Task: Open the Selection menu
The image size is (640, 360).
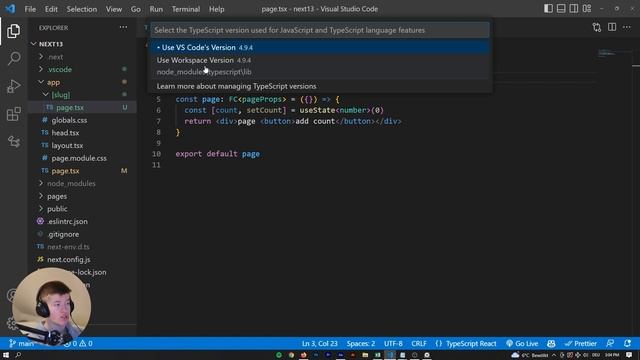Action: click(x=82, y=9)
